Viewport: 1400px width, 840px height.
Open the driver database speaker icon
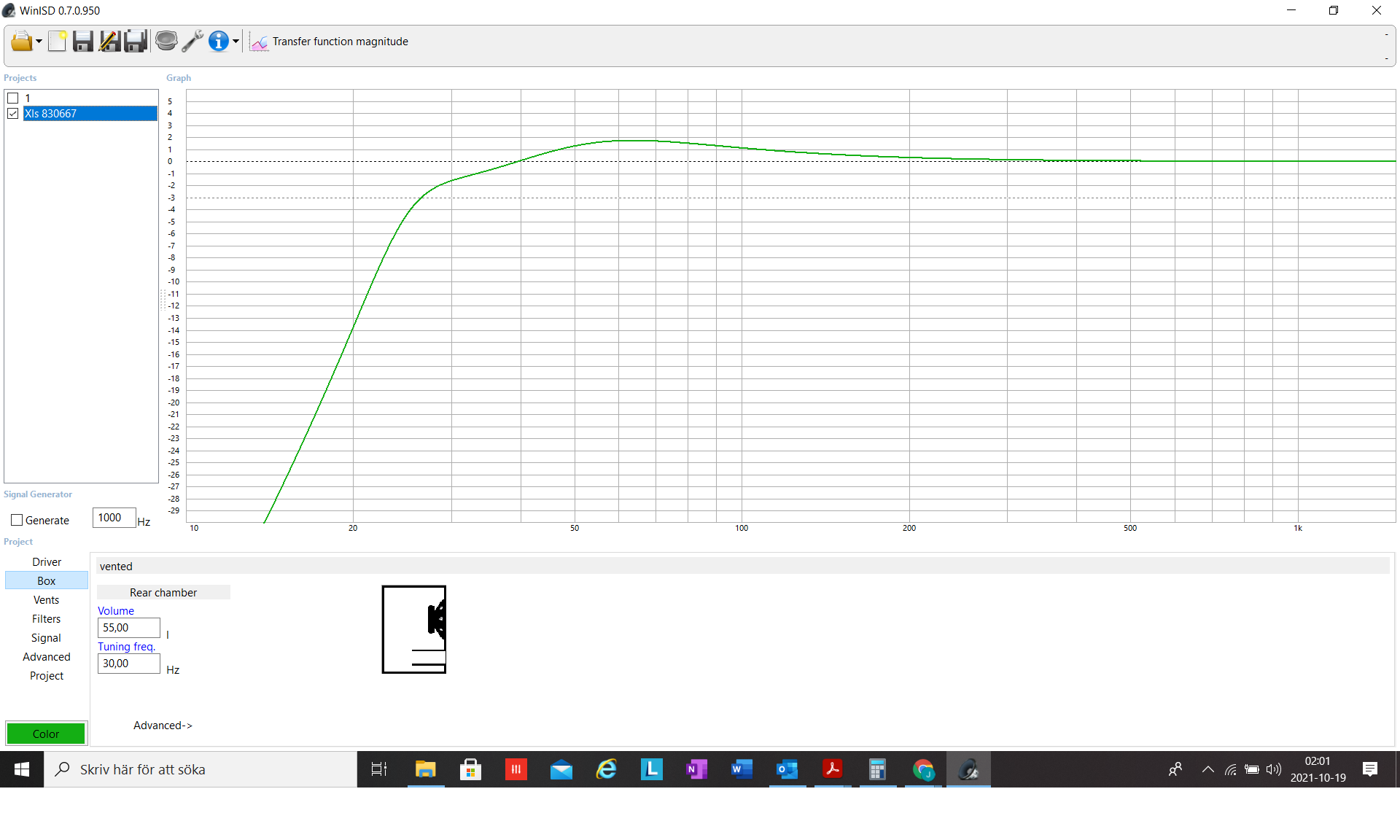click(x=166, y=42)
